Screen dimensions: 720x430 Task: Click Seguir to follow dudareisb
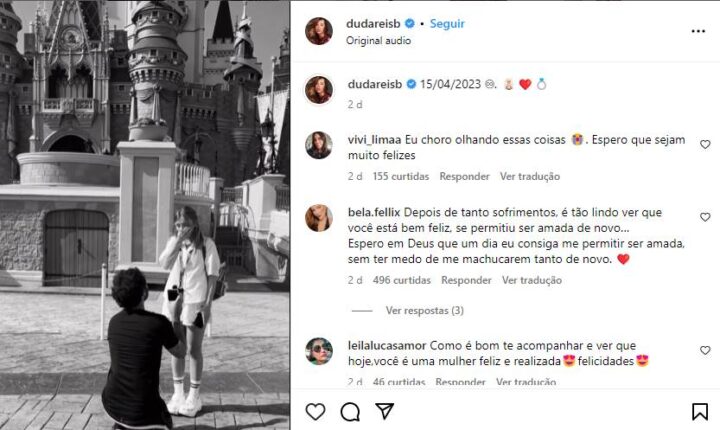point(447,23)
